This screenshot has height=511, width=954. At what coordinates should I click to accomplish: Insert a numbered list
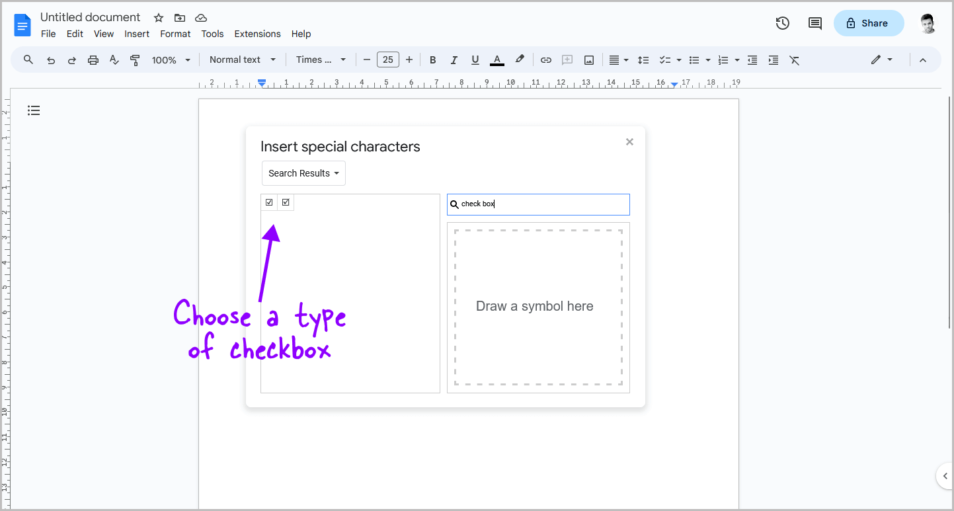tap(723, 60)
